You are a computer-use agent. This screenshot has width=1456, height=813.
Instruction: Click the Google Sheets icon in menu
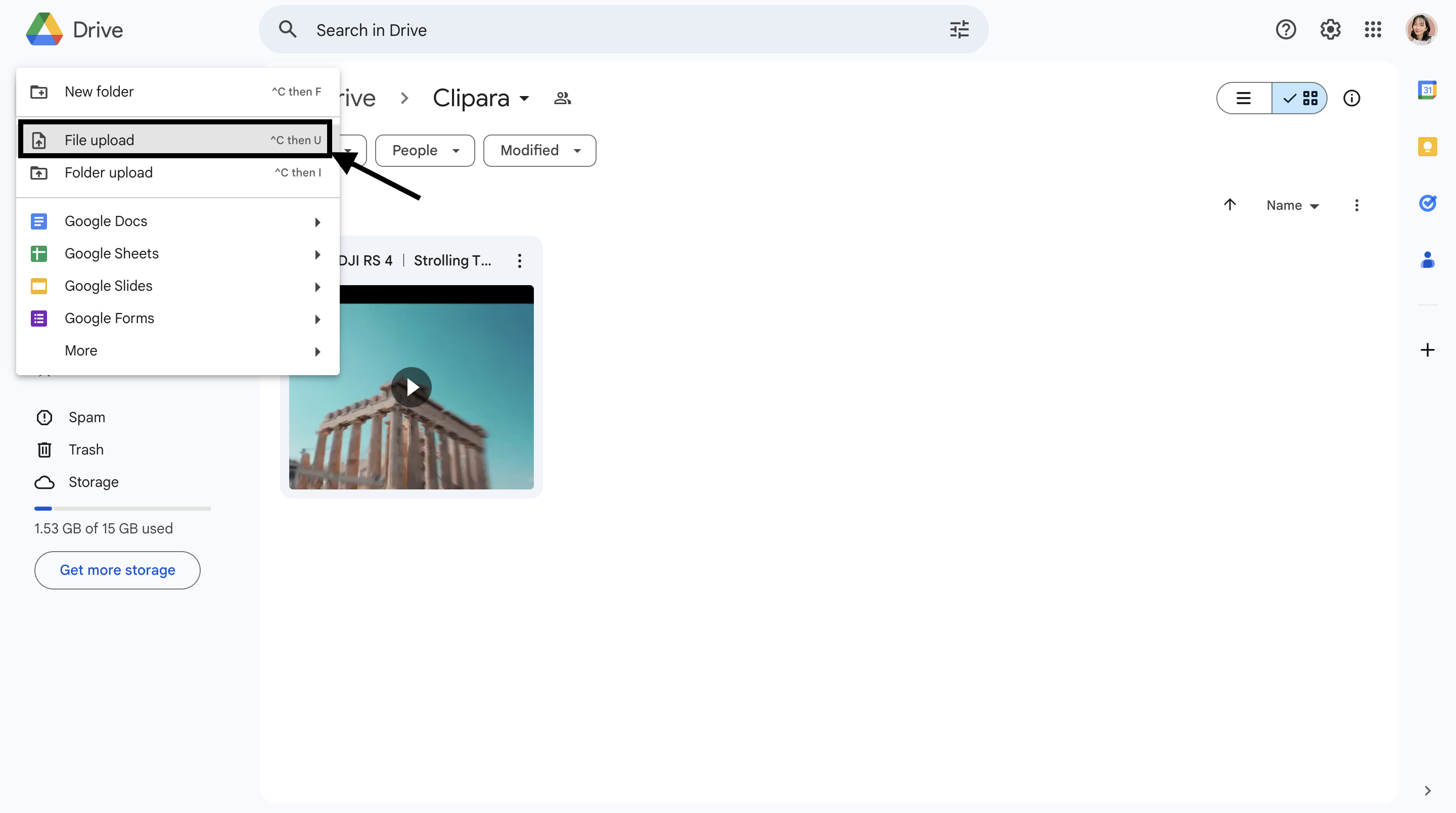click(38, 253)
